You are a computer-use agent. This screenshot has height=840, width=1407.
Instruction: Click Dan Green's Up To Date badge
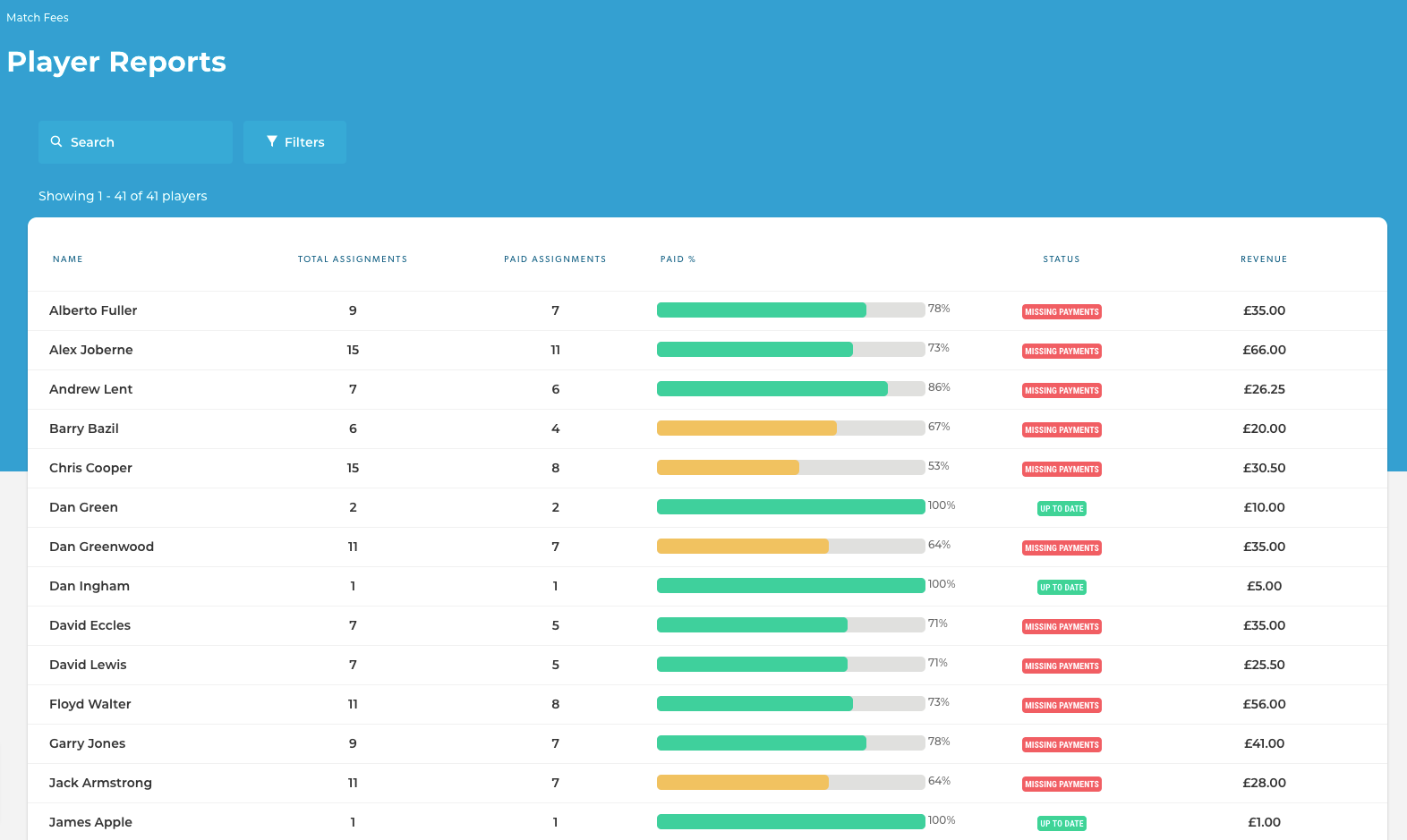click(1062, 509)
